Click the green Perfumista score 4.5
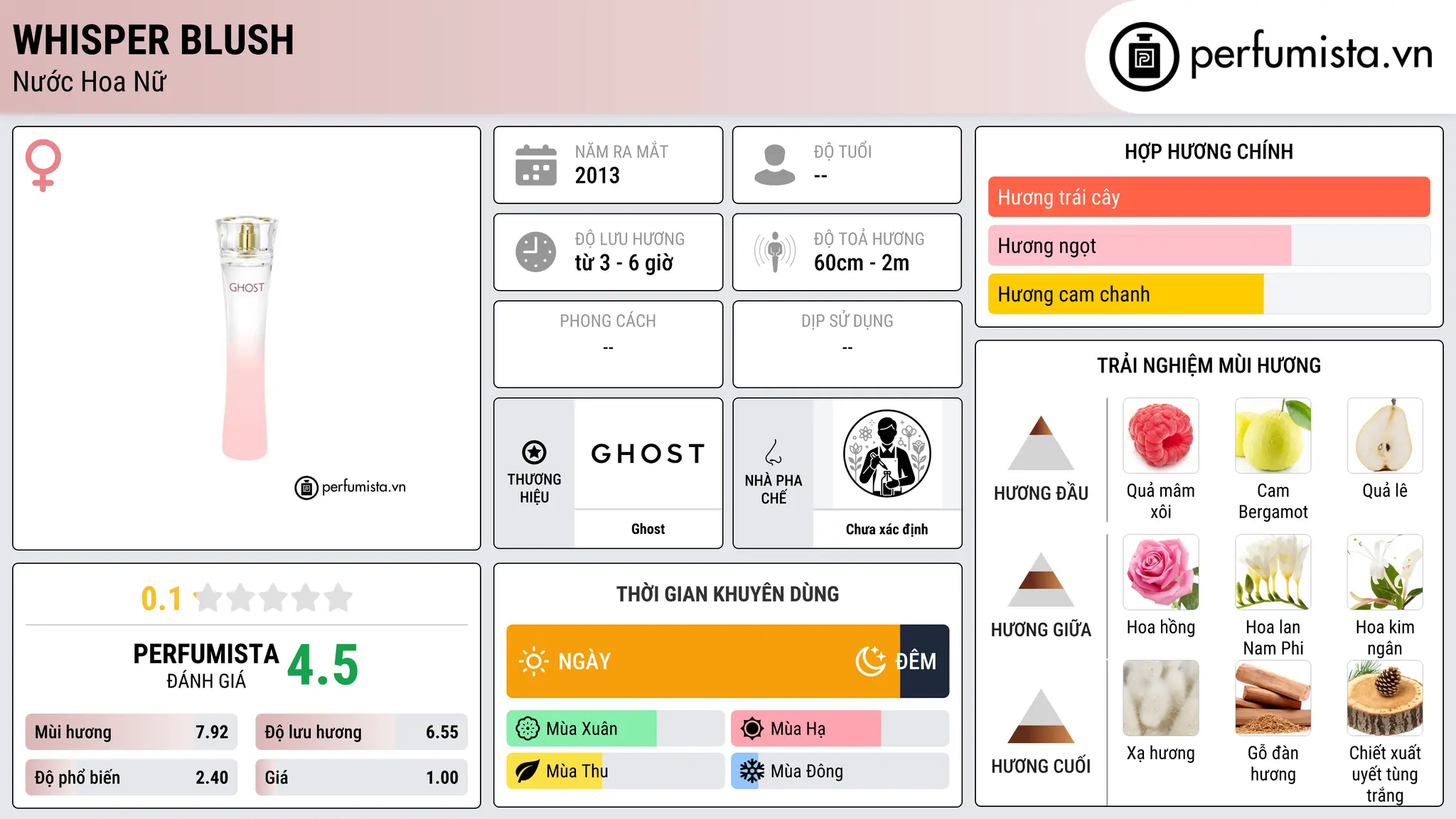The height and width of the screenshot is (819, 1456). point(323,665)
